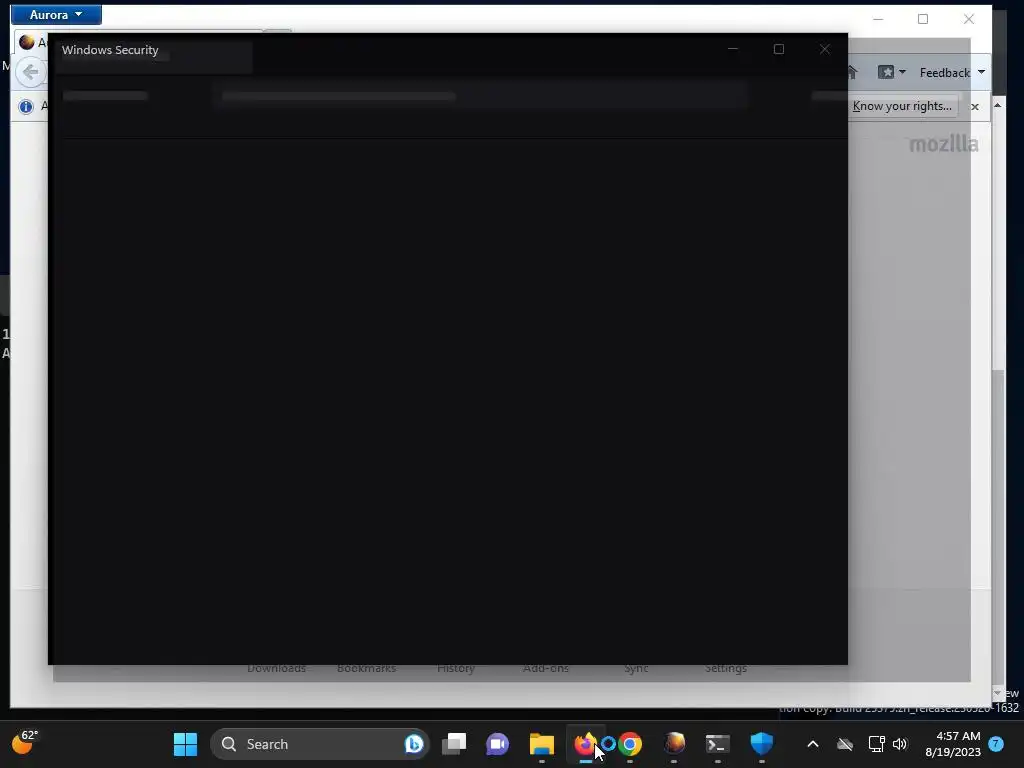Screen dimensions: 1024x768
Task: Switch to Firefox in the taskbar
Action: (585, 744)
